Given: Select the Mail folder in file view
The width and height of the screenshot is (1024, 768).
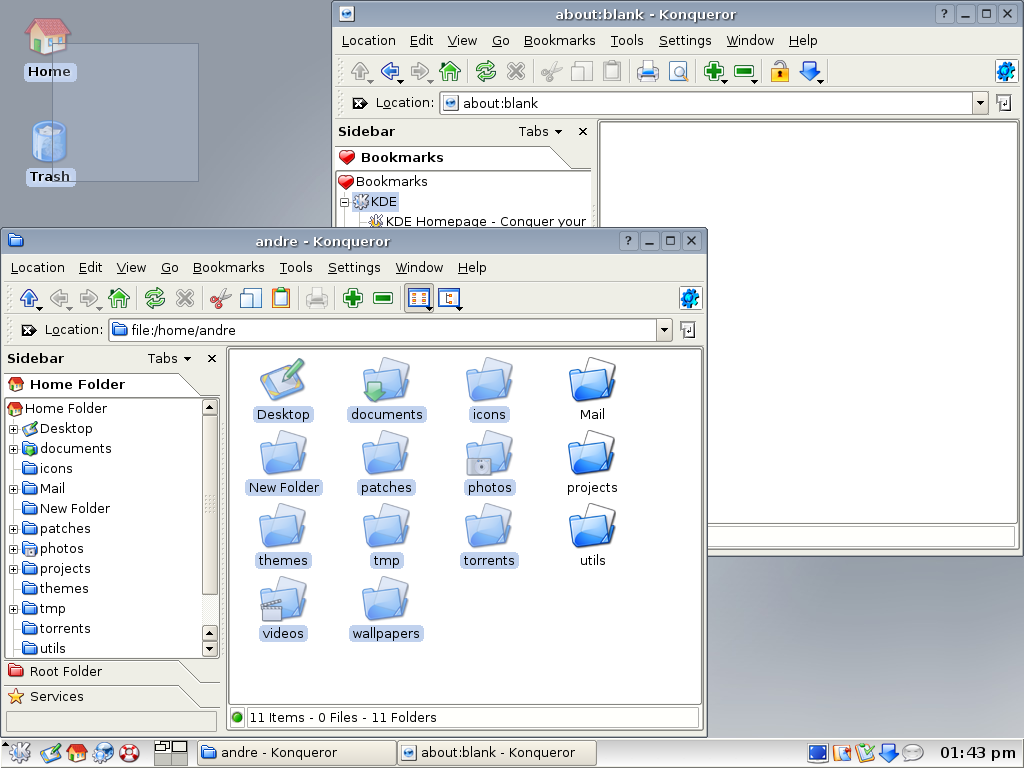Looking at the screenshot, I should tap(592, 390).
